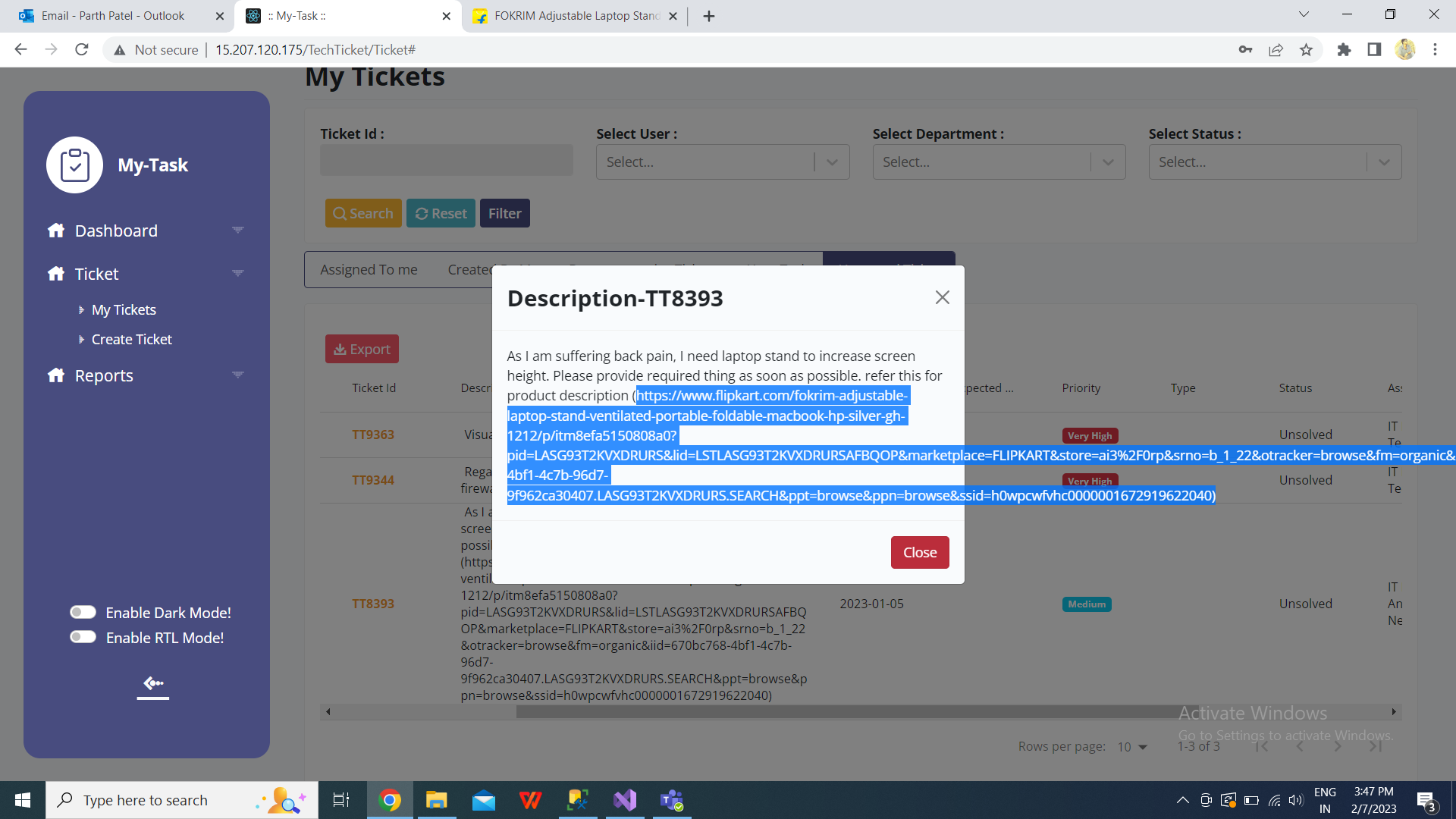Open Microsoft Teams from taskbar

point(672,800)
